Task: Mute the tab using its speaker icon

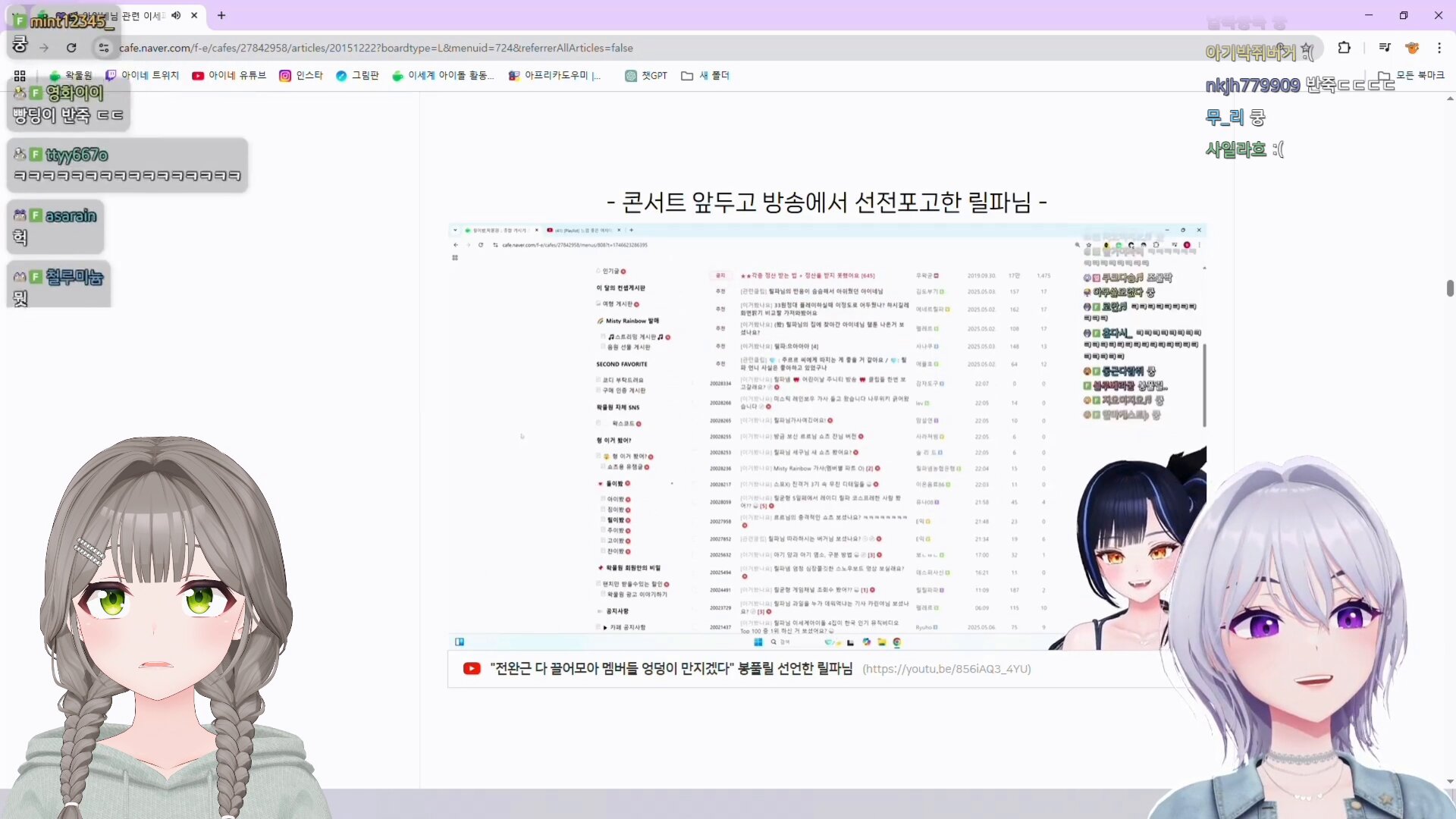Action: 176,15
